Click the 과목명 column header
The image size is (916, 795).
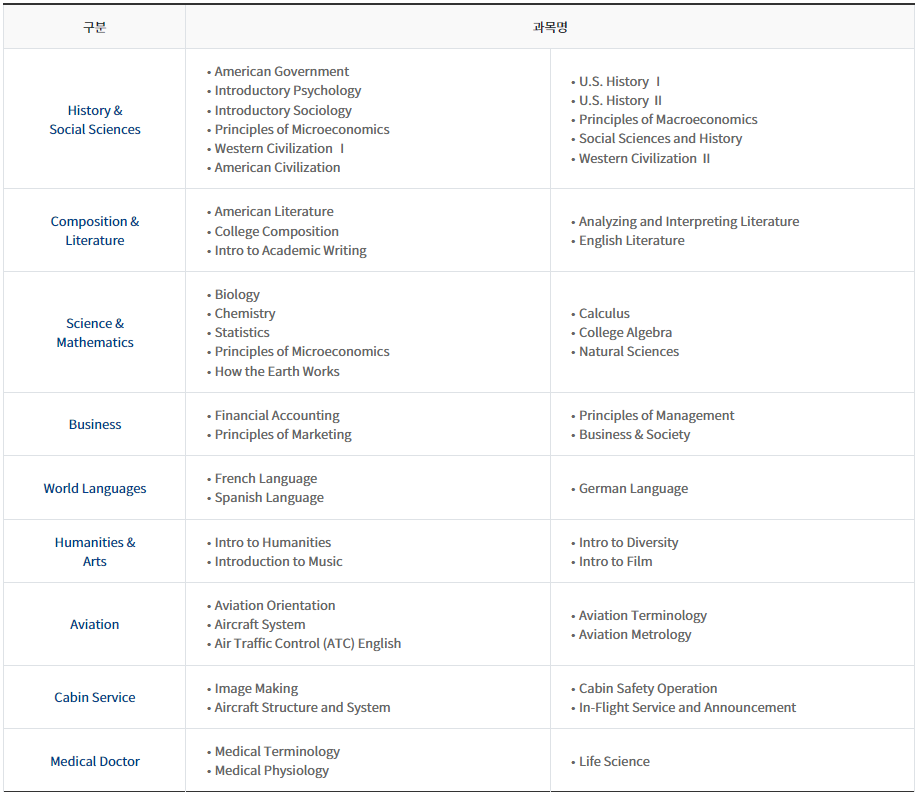550,28
